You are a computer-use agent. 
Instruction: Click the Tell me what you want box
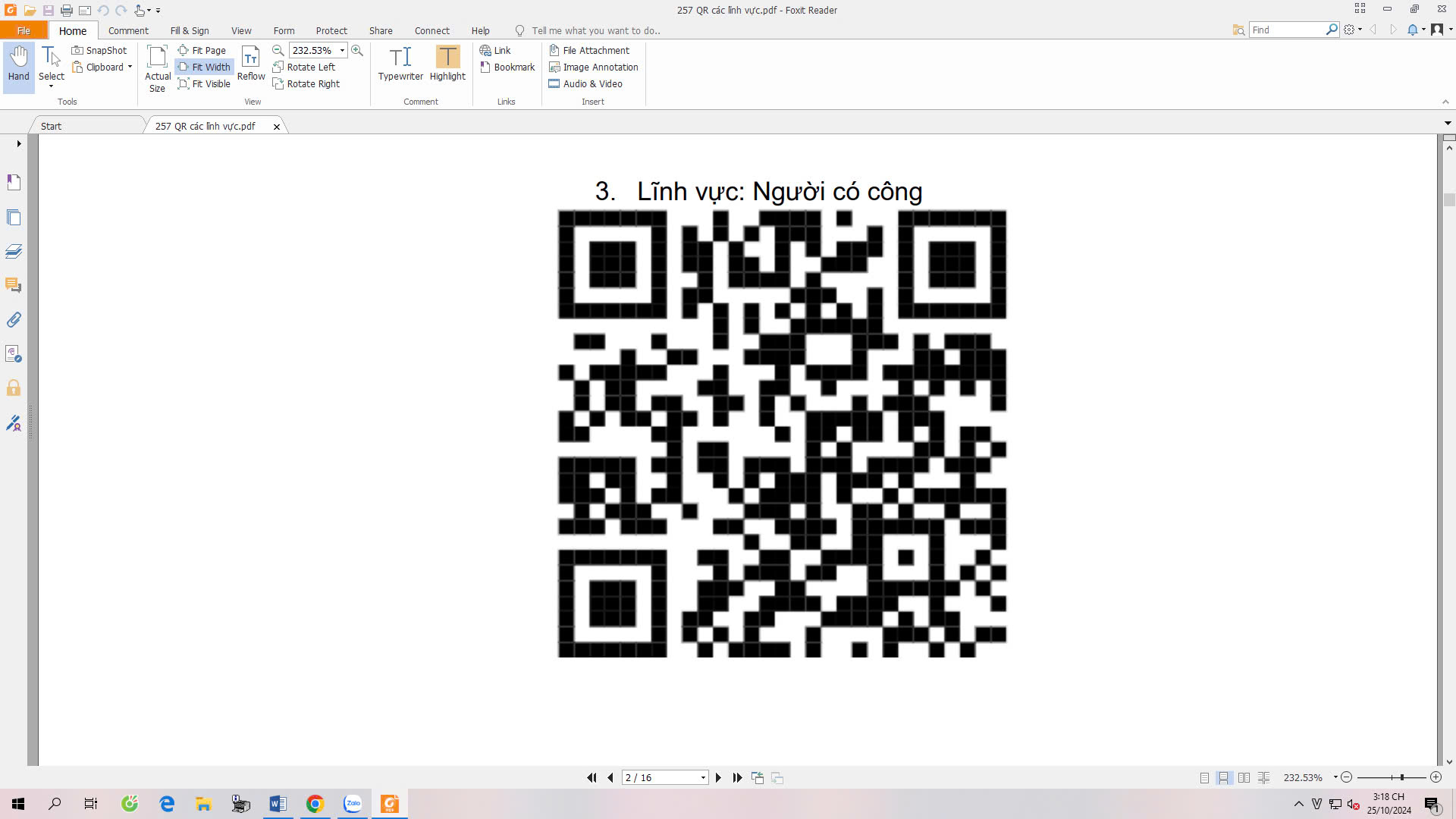(596, 30)
